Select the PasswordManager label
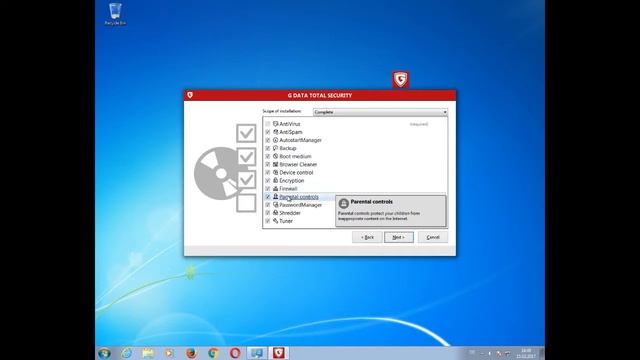 pyautogui.click(x=301, y=205)
